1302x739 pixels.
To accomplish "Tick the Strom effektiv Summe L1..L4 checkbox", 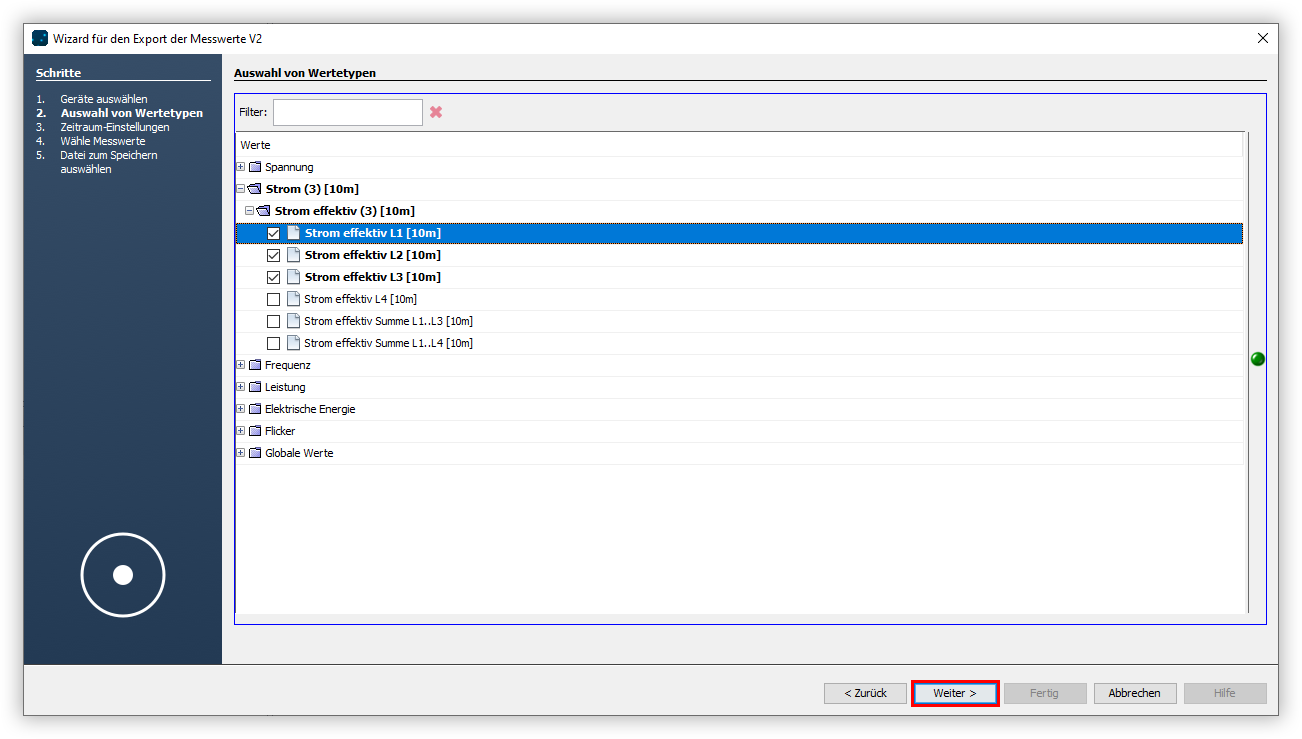I will point(273,343).
